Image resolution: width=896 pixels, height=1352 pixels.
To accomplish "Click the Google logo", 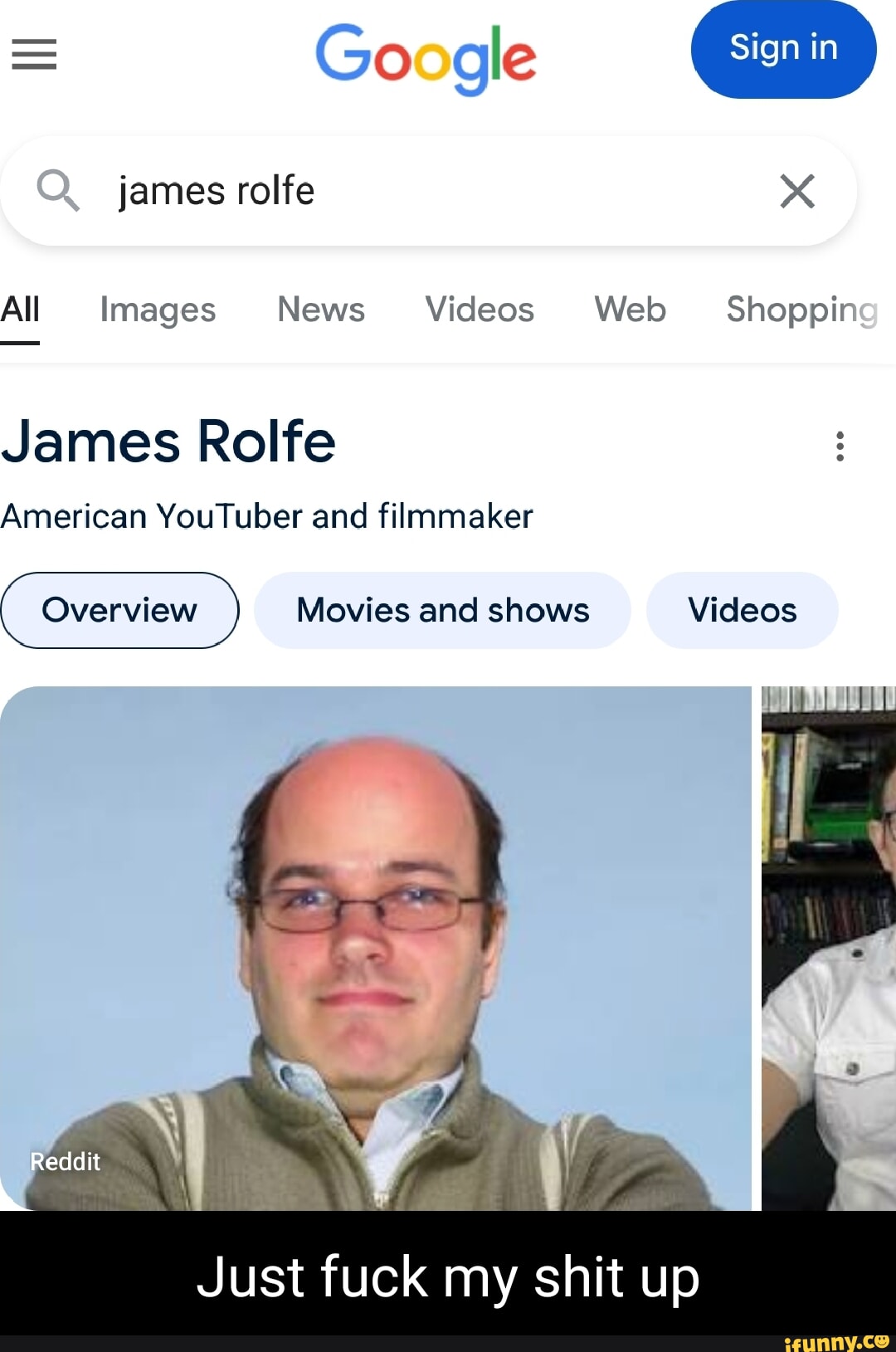I will [426, 56].
